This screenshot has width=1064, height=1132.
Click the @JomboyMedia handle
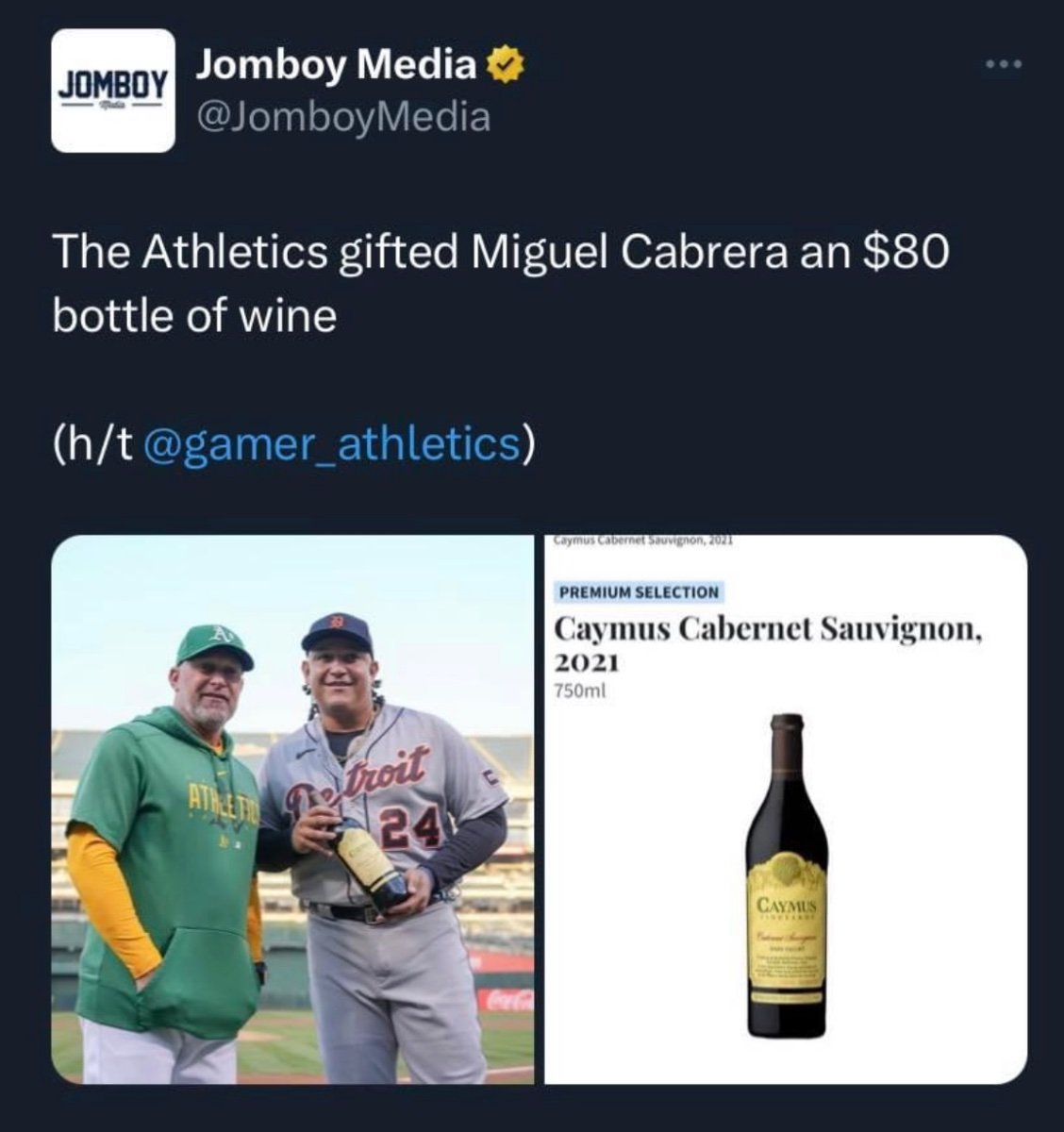pos(343,118)
